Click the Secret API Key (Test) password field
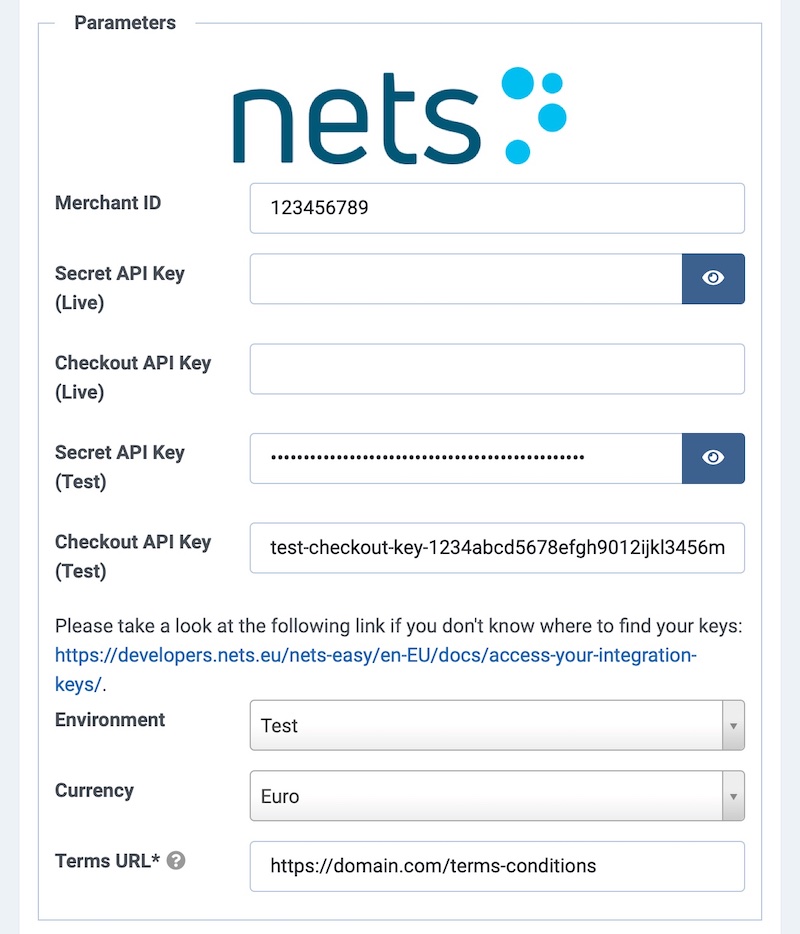800x934 pixels. coord(466,458)
